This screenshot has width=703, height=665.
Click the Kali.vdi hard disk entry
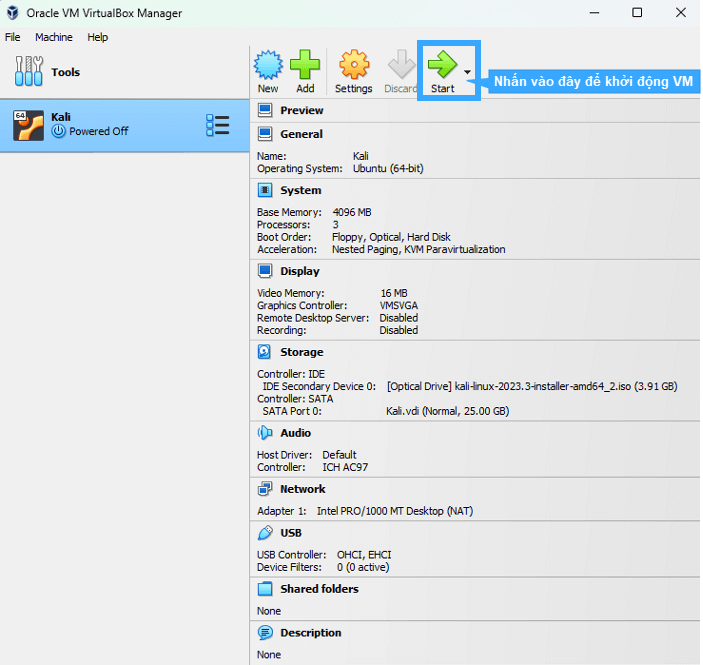tap(447, 411)
